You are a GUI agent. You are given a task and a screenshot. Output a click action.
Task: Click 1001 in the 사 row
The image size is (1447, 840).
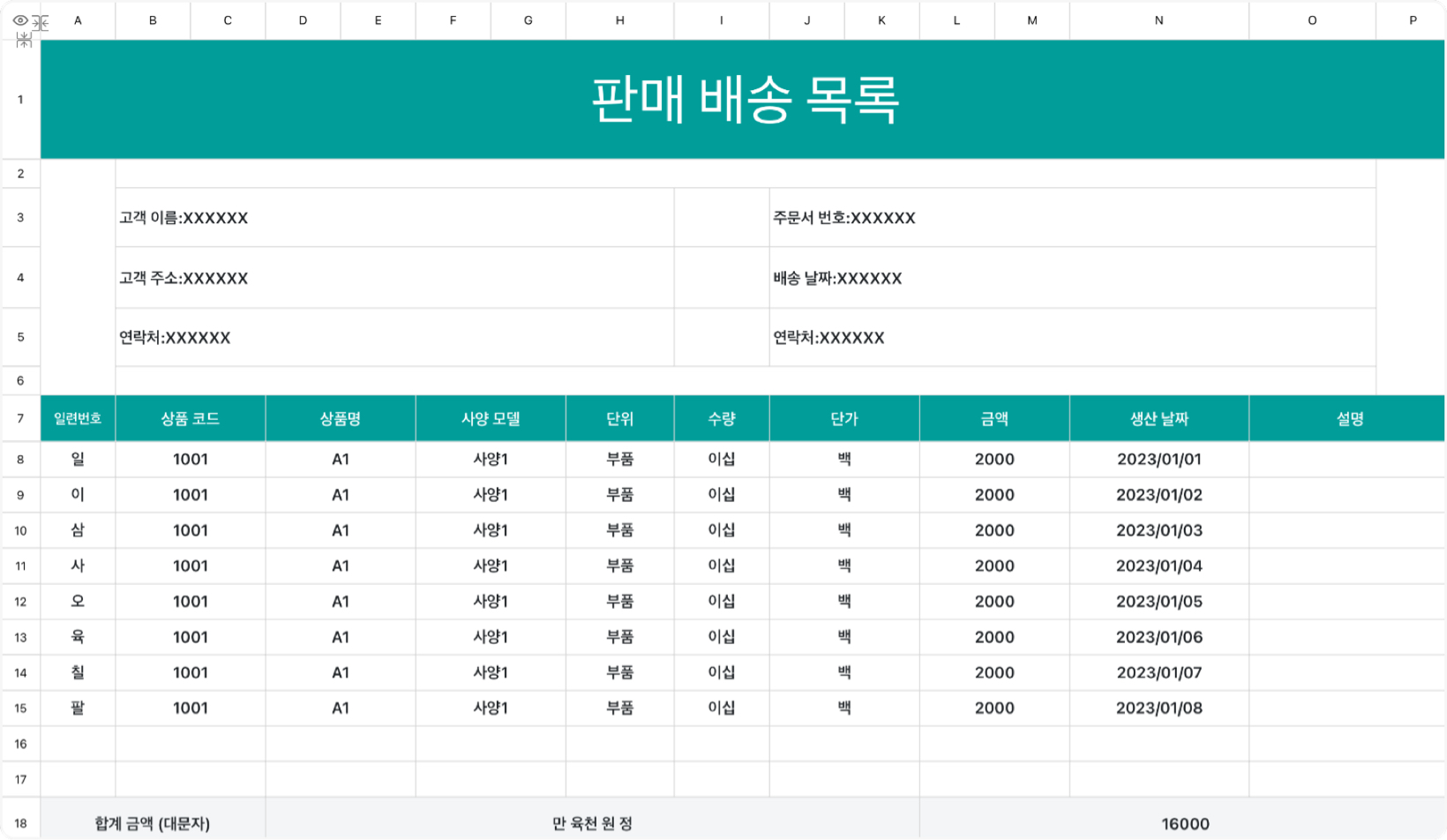190,566
